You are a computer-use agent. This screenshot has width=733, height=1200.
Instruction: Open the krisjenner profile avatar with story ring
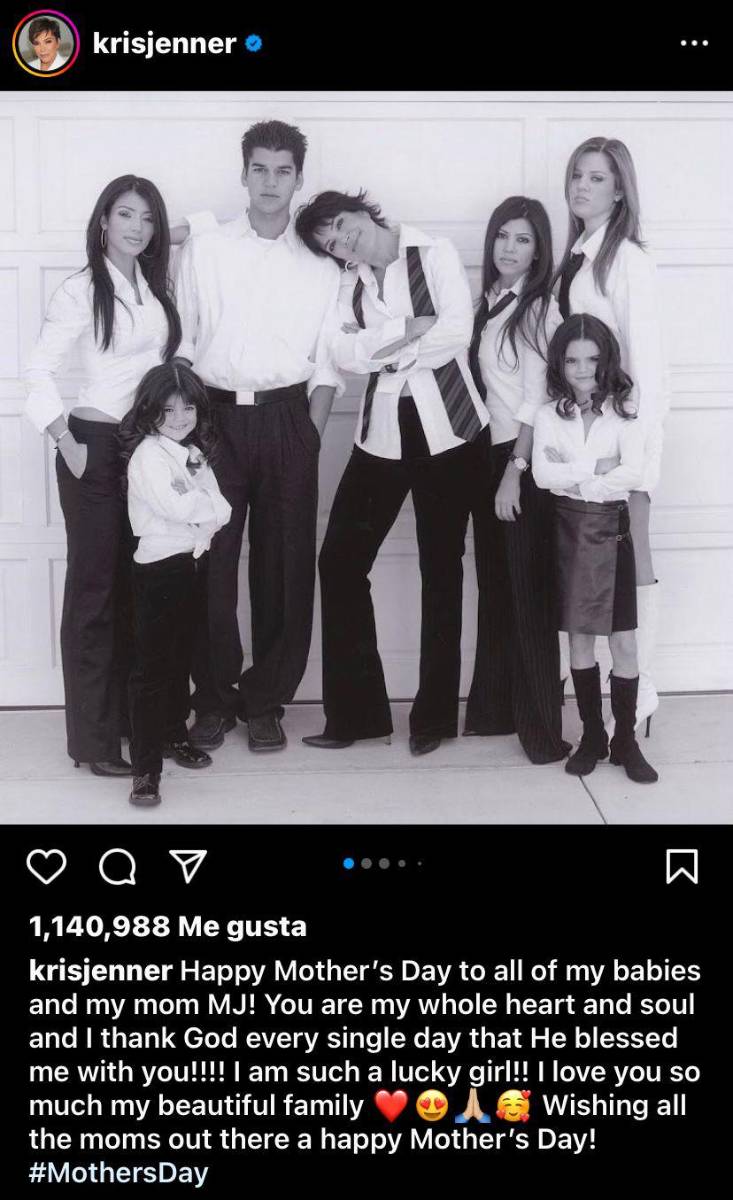pyautogui.click(x=45, y=44)
